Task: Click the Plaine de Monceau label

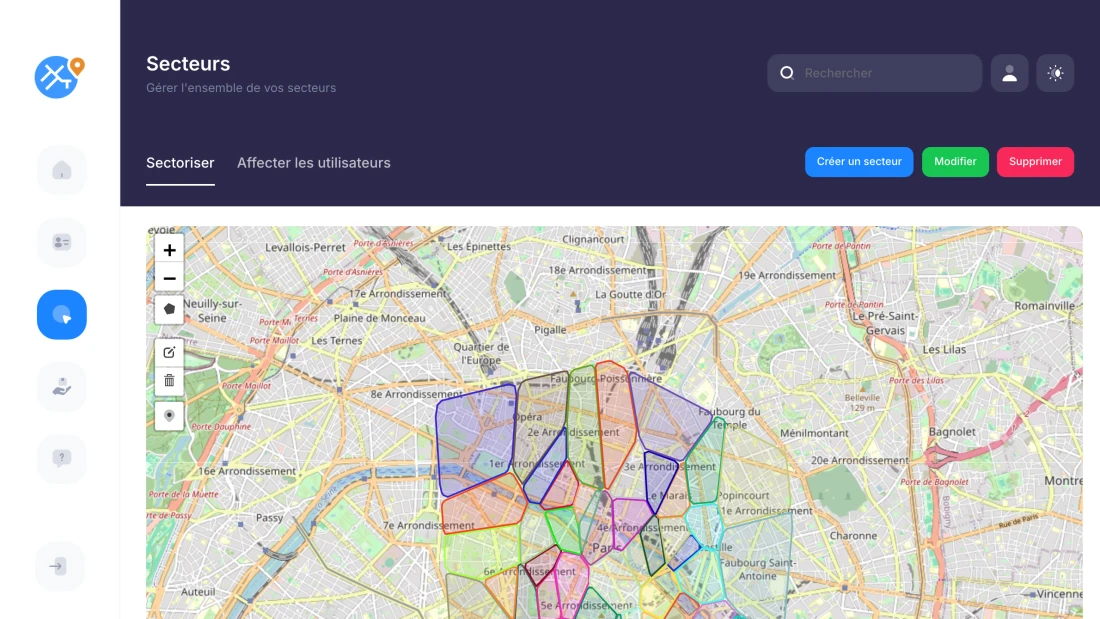Action: point(380,318)
